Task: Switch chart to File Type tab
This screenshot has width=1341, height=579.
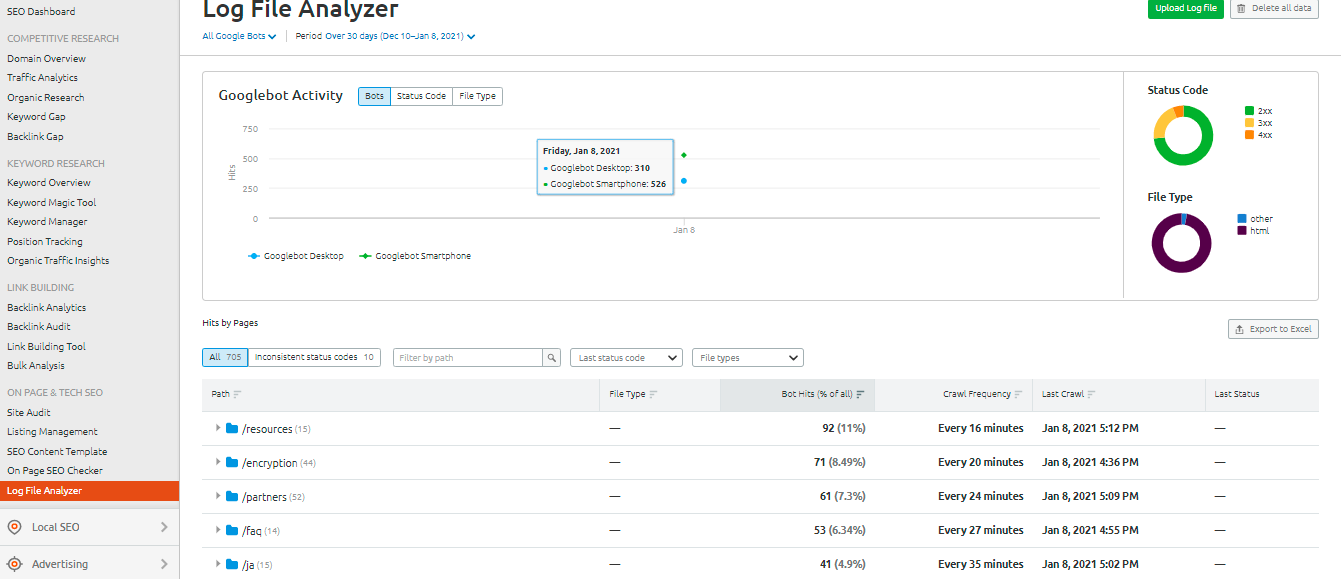Action: (x=477, y=96)
